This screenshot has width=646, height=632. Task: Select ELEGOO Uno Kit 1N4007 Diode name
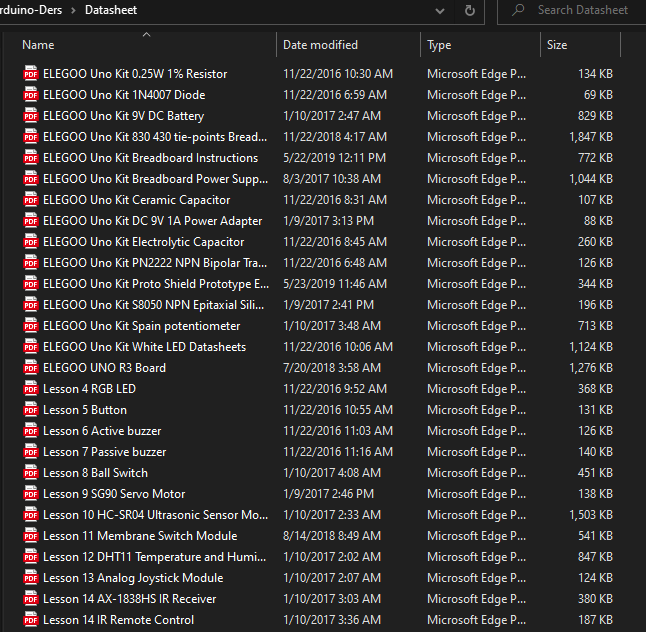pyautogui.click(x=124, y=95)
